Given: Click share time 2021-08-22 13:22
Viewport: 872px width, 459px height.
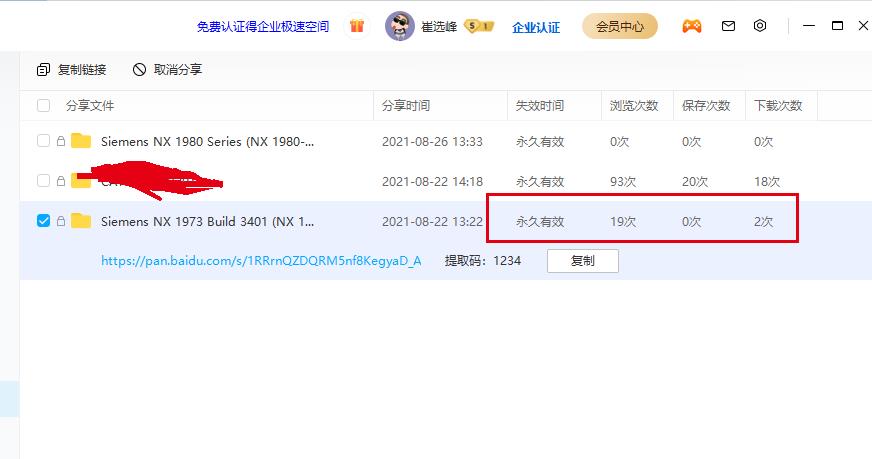Looking at the screenshot, I should (432, 221).
